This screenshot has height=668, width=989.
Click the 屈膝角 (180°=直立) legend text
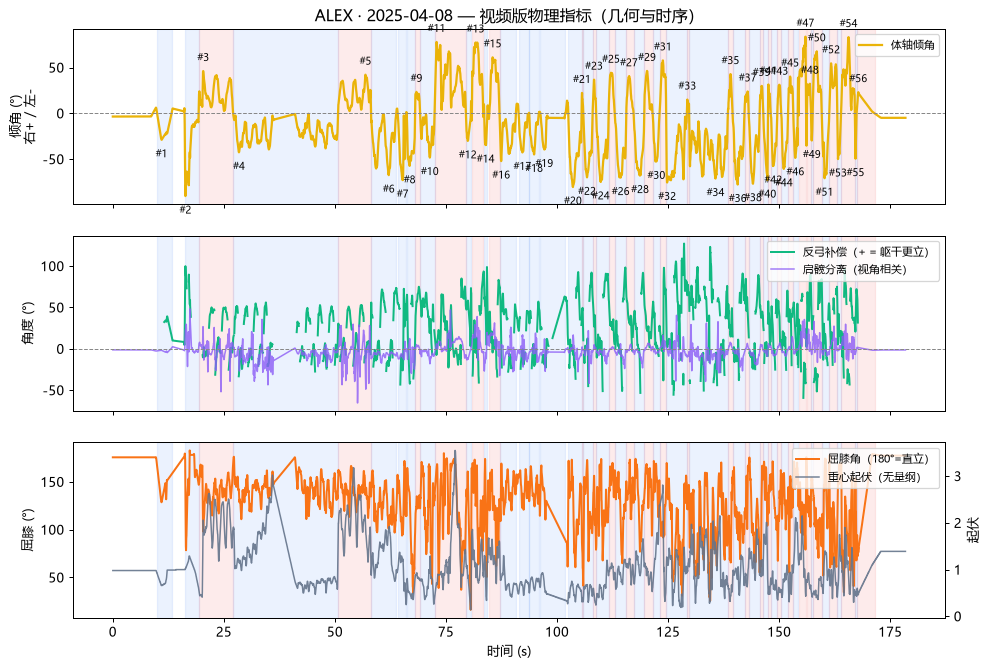click(878, 459)
